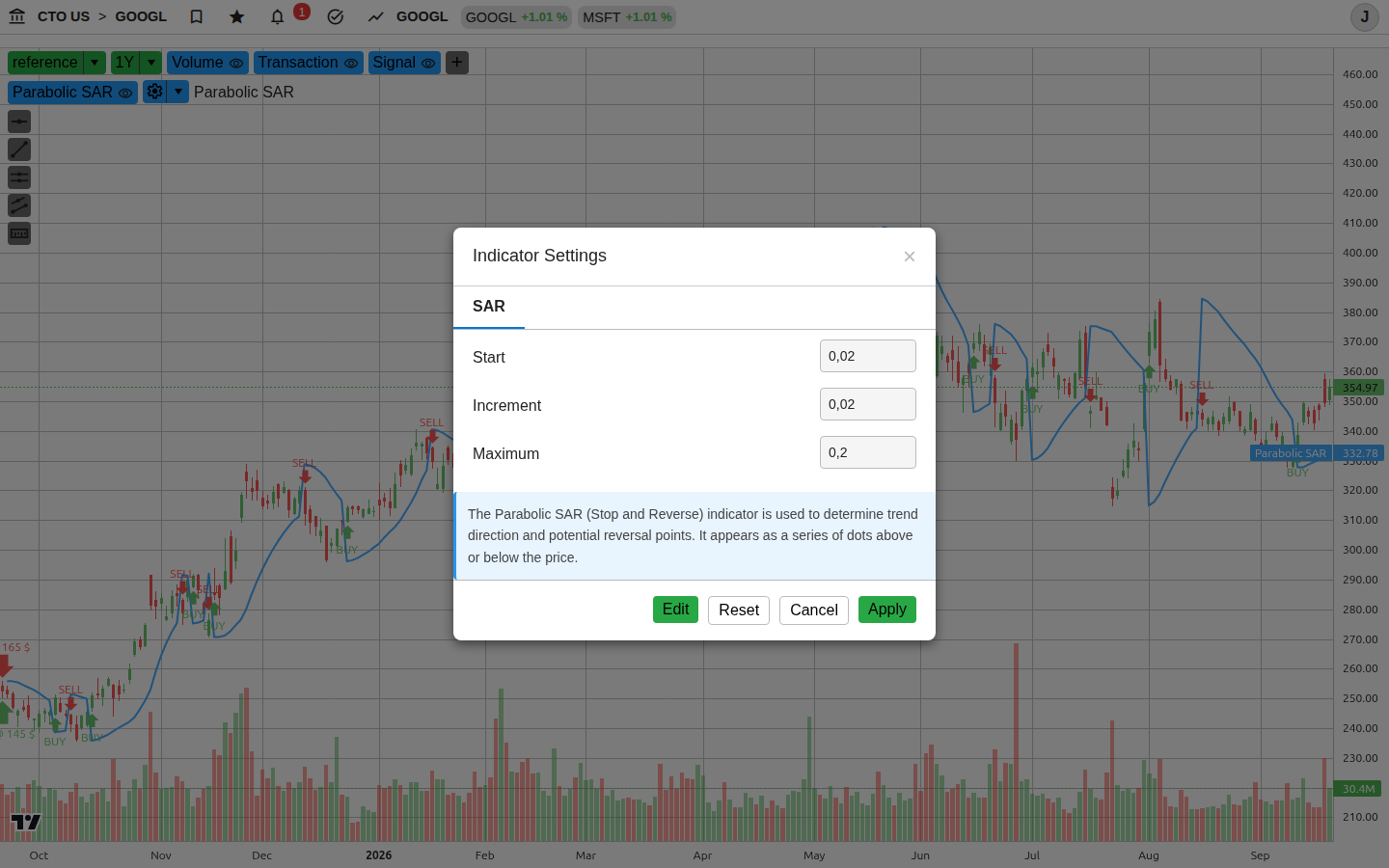Click the Apply button
1389x868 pixels.
[x=887, y=610]
